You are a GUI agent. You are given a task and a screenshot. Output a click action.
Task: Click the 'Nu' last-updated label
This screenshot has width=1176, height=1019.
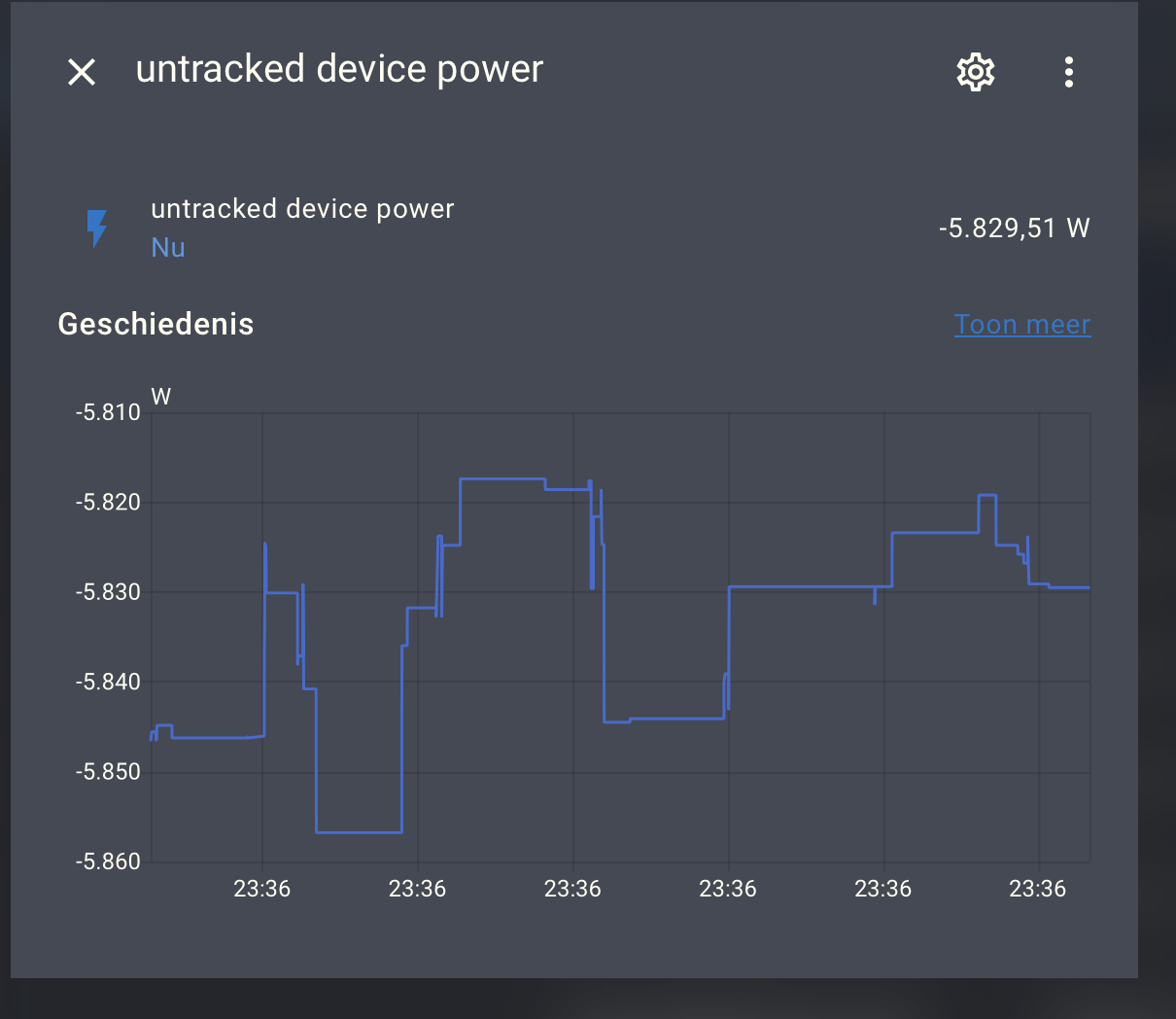[x=168, y=248]
